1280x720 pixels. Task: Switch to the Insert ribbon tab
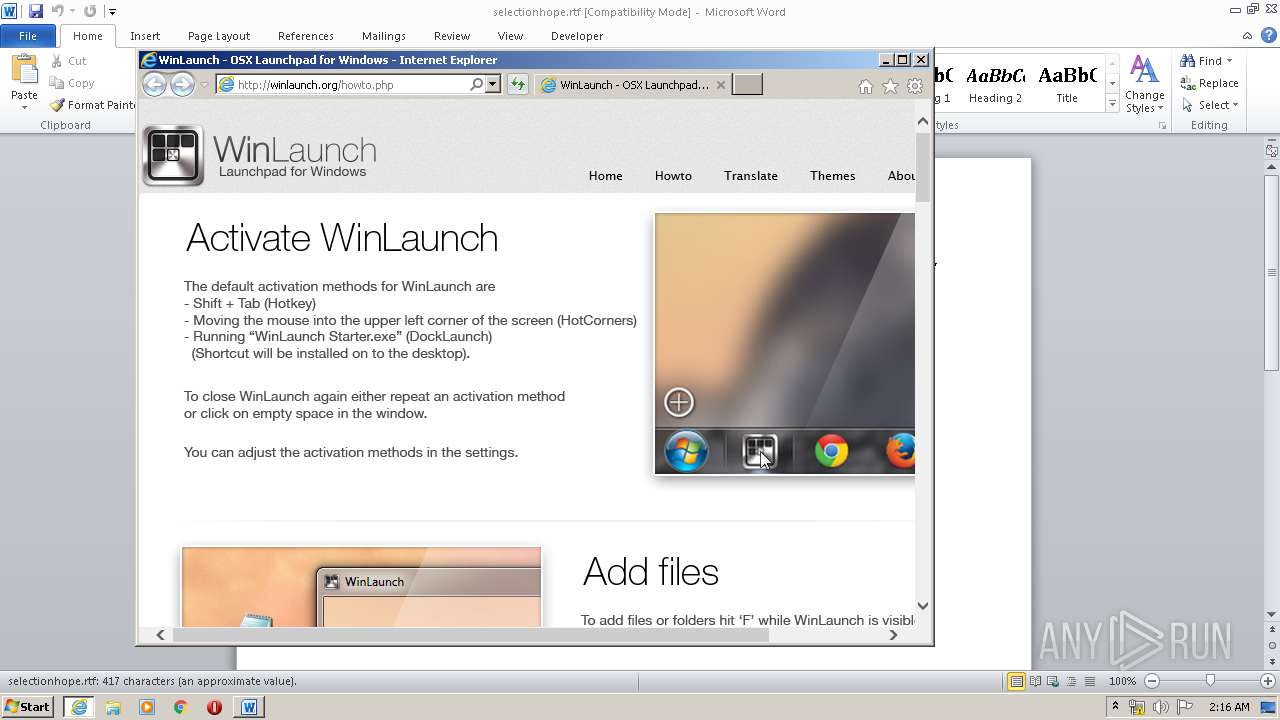pyautogui.click(x=145, y=36)
